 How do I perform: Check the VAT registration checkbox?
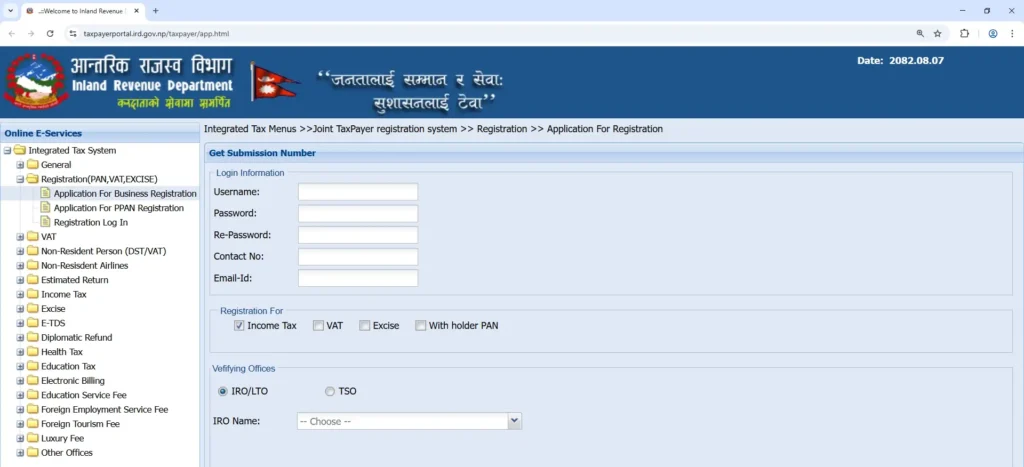click(x=318, y=325)
